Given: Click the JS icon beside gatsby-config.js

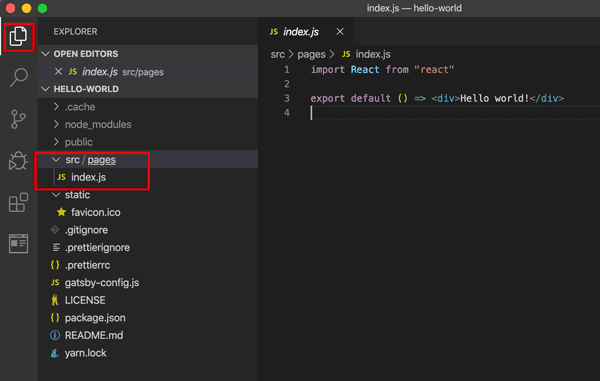Looking at the screenshot, I should (x=55, y=283).
